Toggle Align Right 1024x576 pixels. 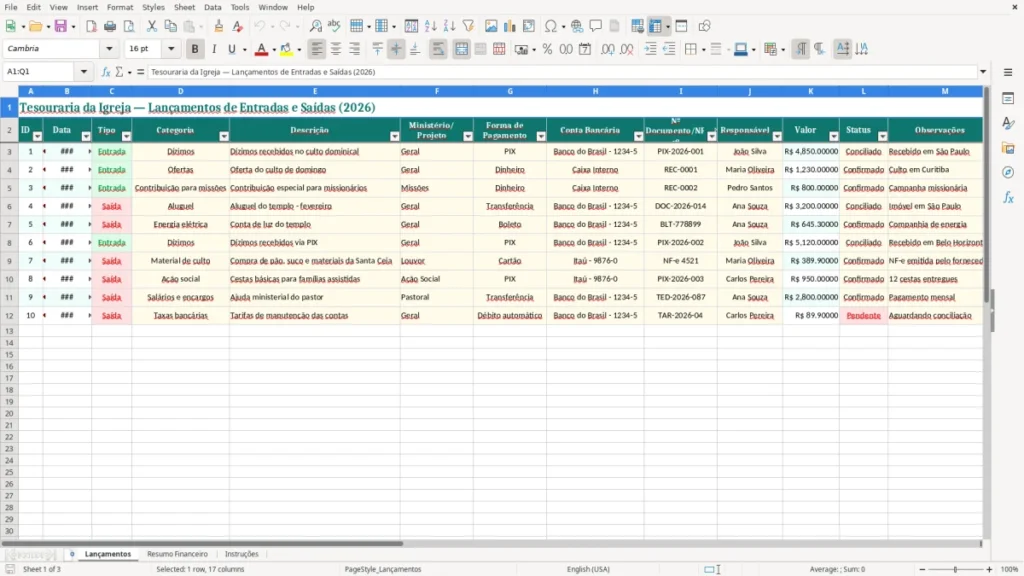[355, 49]
